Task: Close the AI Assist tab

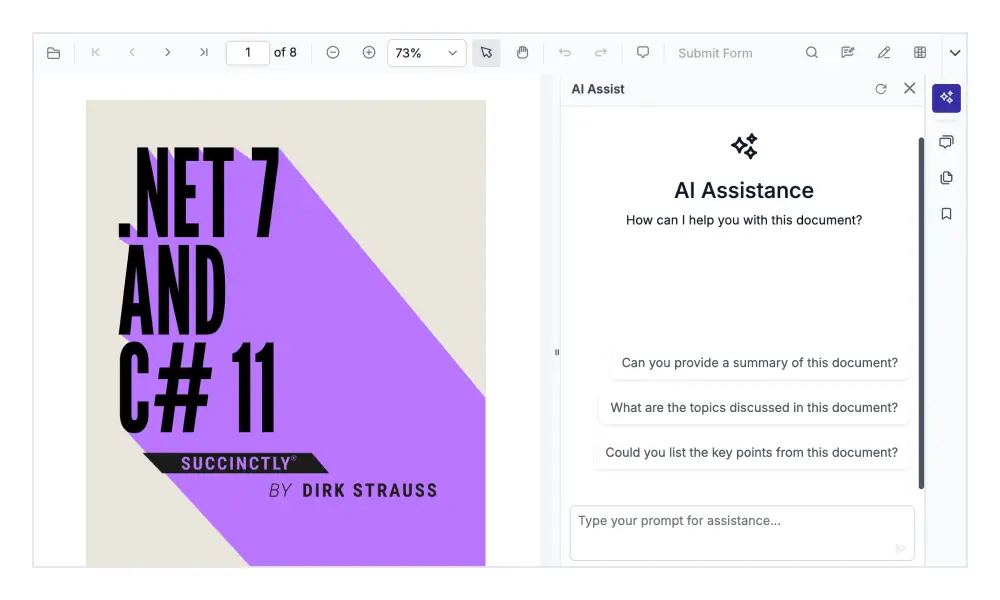Action: (x=909, y=88)
